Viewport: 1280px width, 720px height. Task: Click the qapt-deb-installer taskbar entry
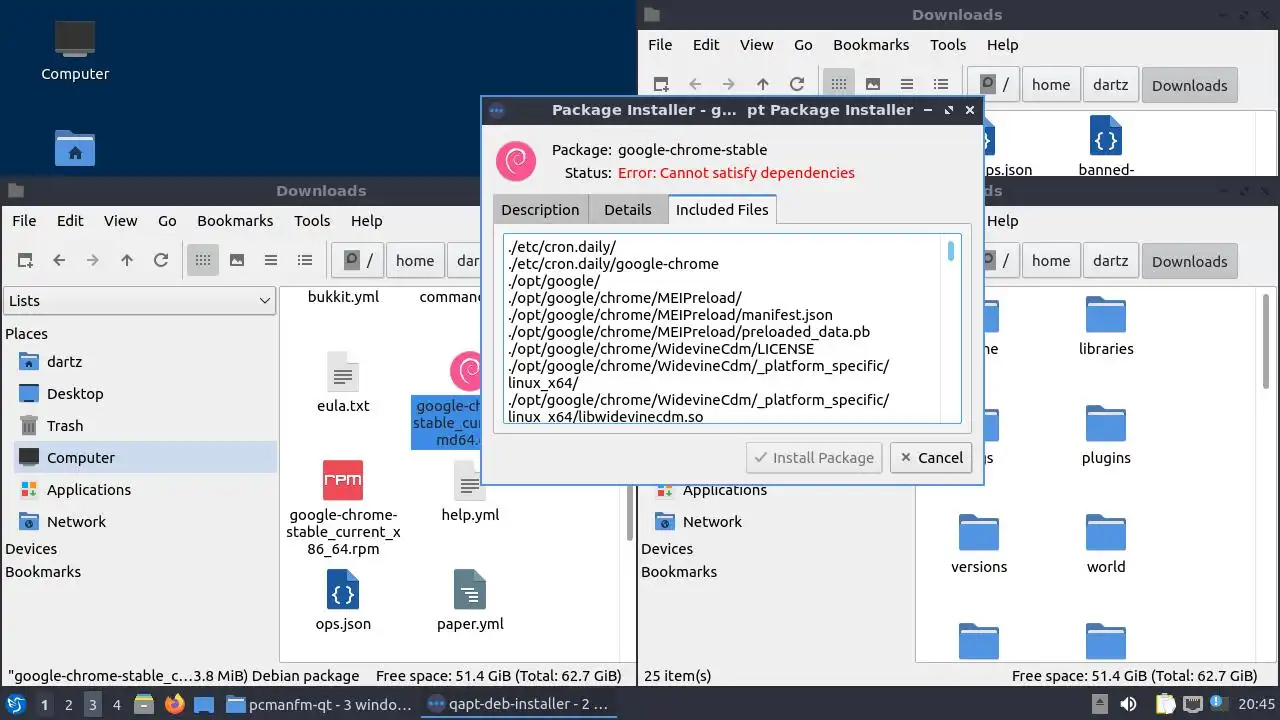517,704
